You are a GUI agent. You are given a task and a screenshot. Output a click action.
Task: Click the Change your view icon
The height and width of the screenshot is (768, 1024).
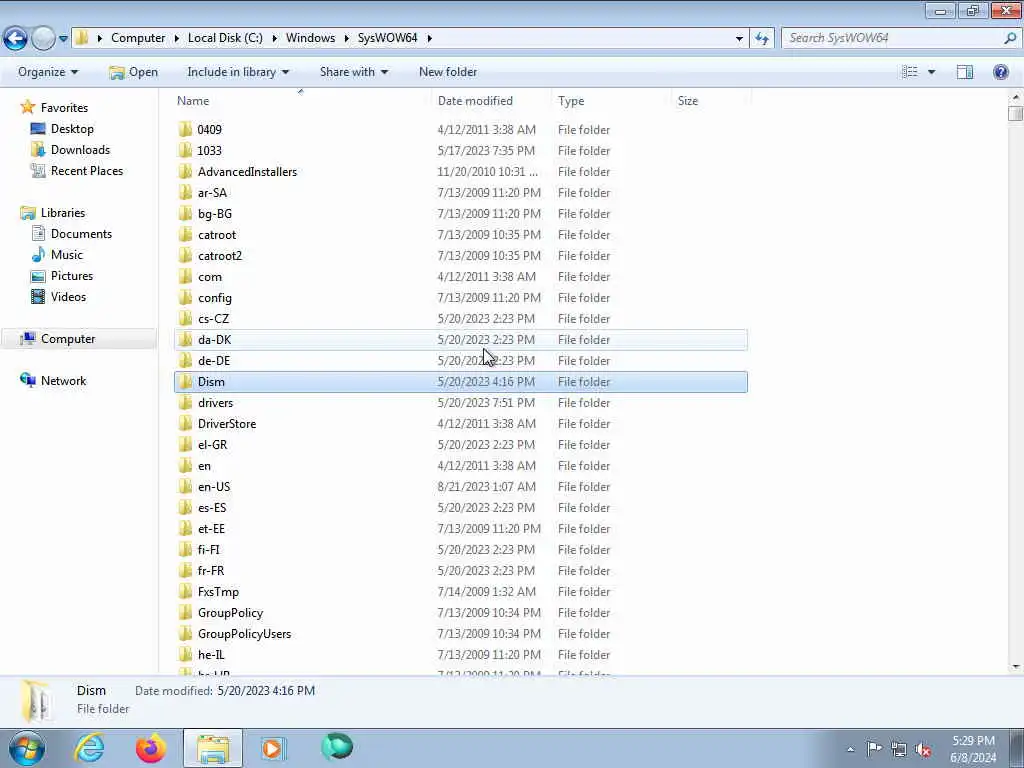coord(910,72)
